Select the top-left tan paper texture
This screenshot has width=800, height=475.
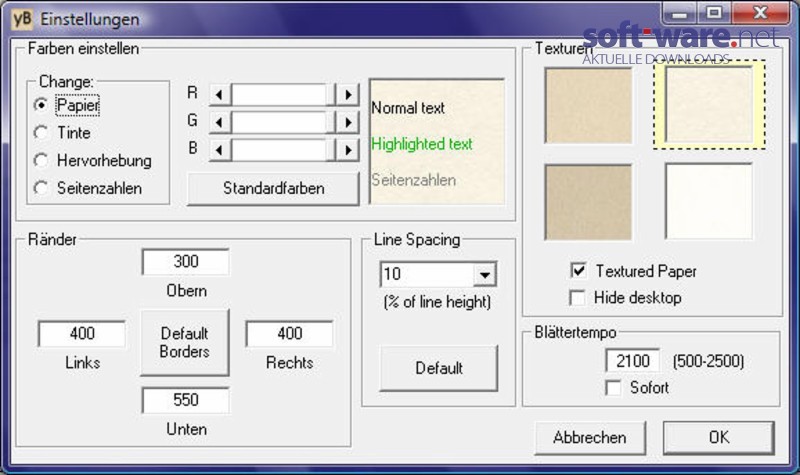588,106
